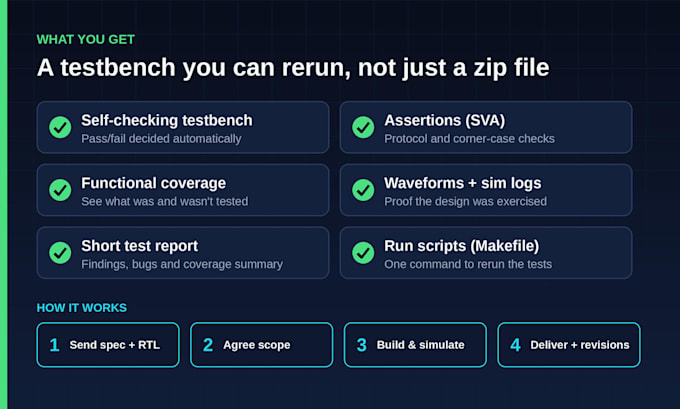
Task: Click the WHAT YOU GET heading
Action: [x=86, y=39]
